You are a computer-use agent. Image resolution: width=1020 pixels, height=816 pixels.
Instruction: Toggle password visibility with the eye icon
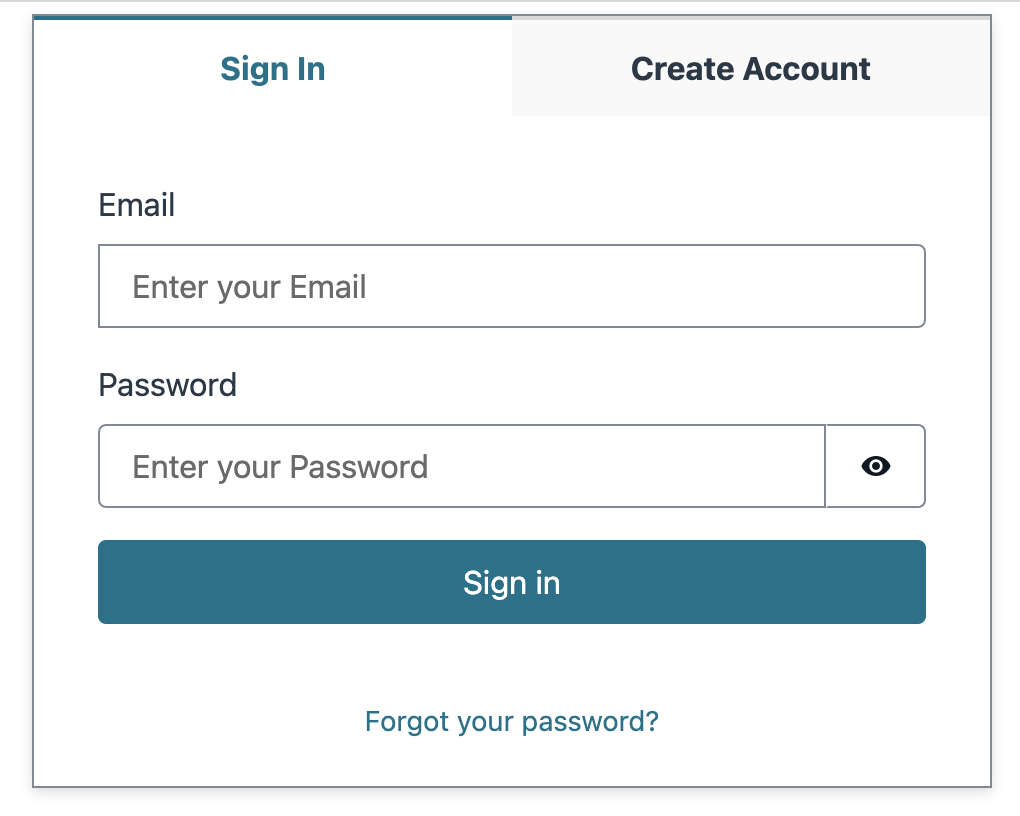pos(875,466)
